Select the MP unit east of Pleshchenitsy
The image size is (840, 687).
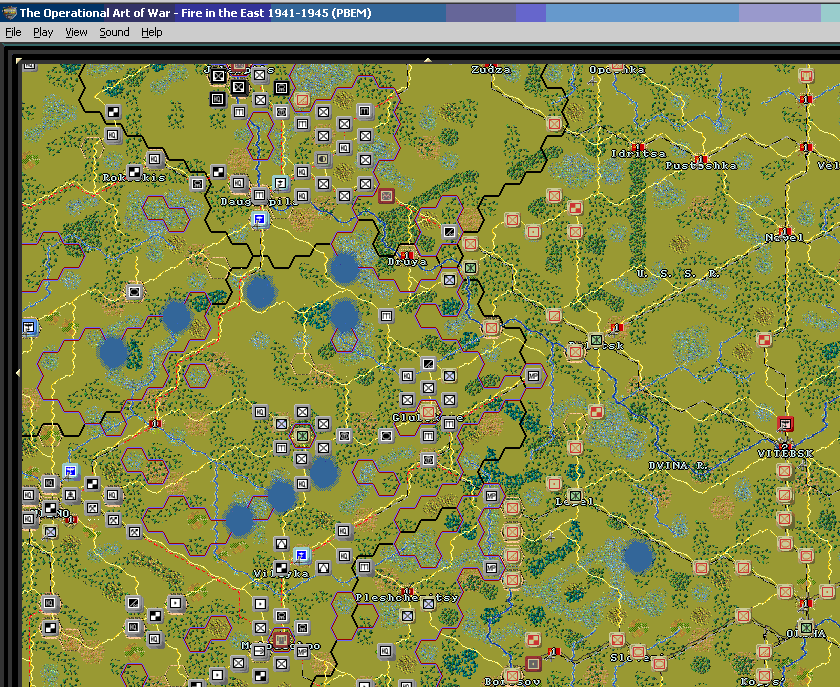pos(491,568)
